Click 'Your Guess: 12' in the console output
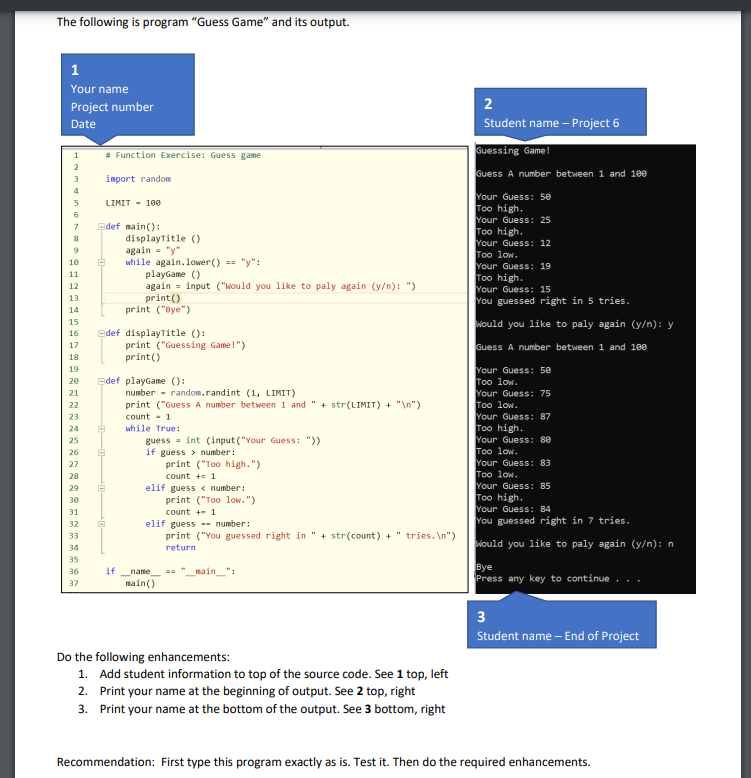The width and height of the screenshot is (751, 778). point(513,243)
